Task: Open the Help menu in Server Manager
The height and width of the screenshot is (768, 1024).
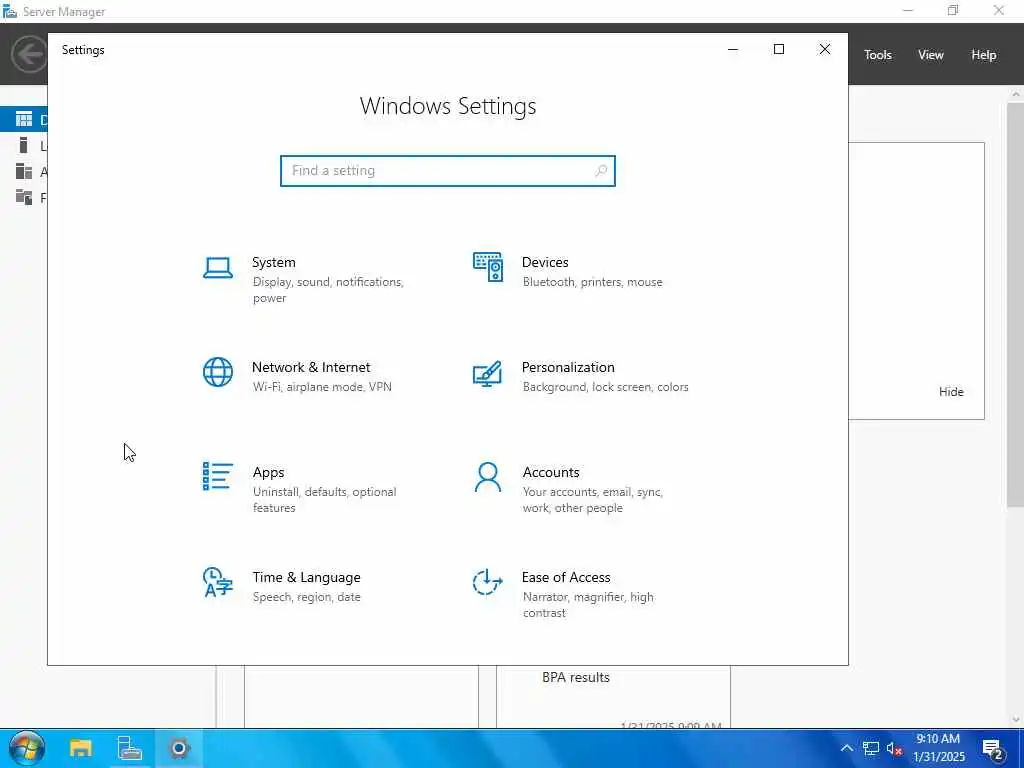Action: point(984,55)
